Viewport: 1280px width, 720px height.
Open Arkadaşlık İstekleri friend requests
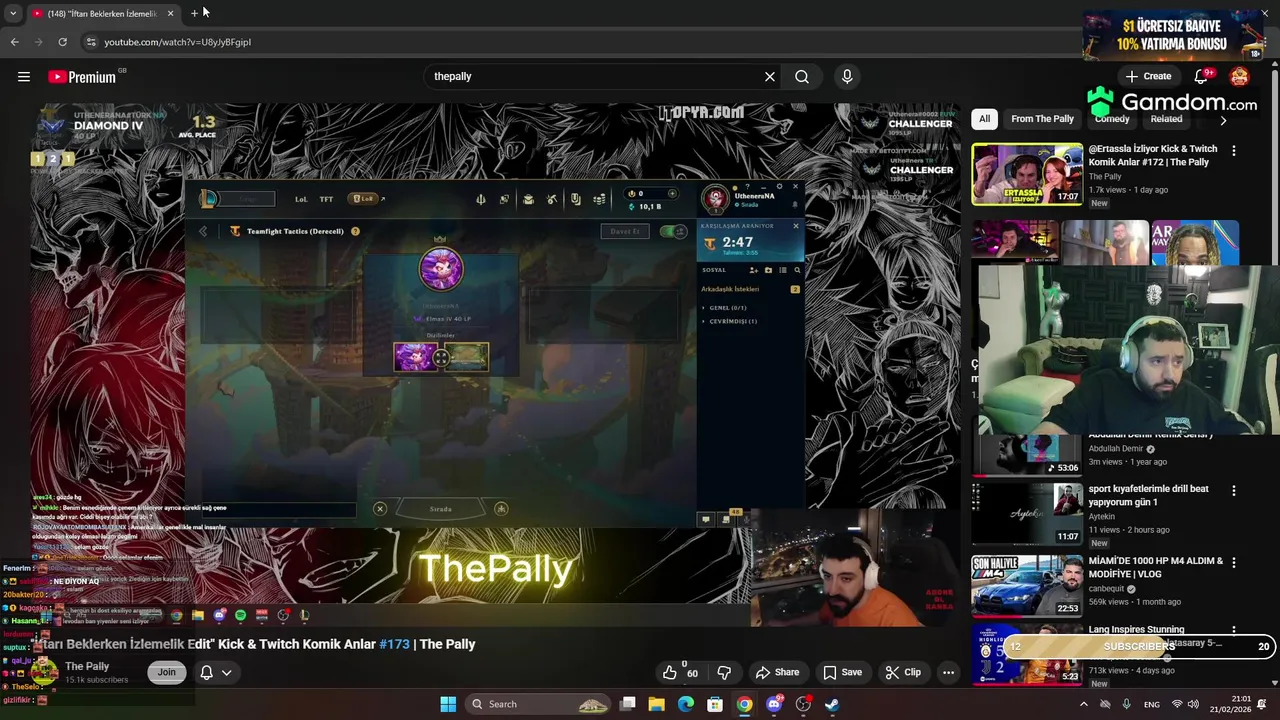[730, 289]
